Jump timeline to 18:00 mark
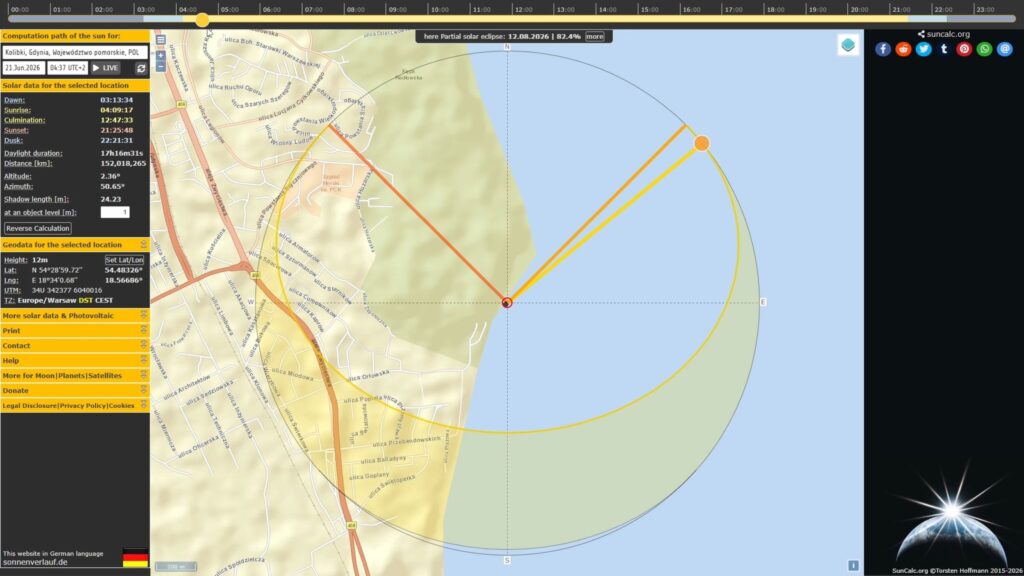 (775, 10)
